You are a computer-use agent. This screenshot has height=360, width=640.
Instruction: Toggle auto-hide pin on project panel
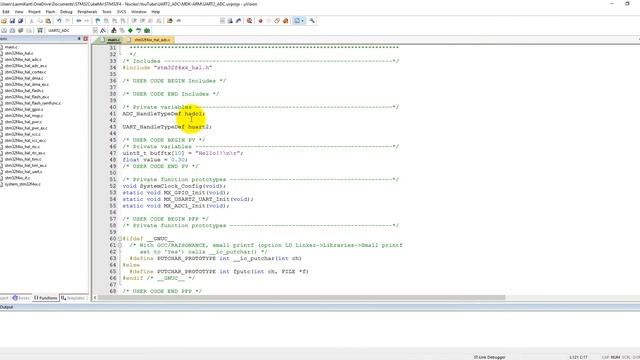pyautogui.click(x=79, y=39)
